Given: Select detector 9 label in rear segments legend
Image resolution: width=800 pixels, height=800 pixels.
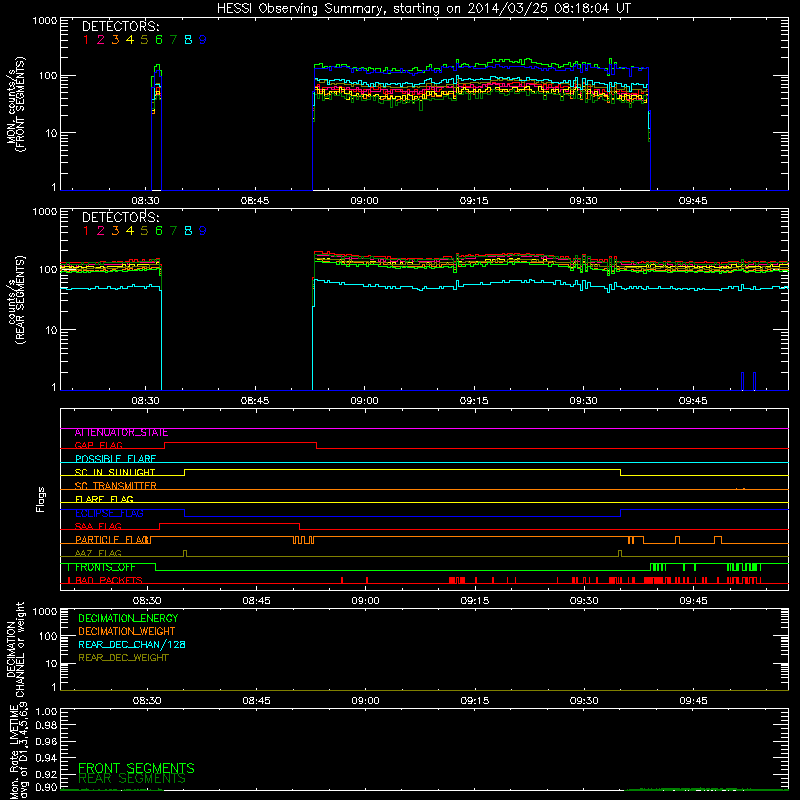Looking at the screenshot, I should coord(203,231).
